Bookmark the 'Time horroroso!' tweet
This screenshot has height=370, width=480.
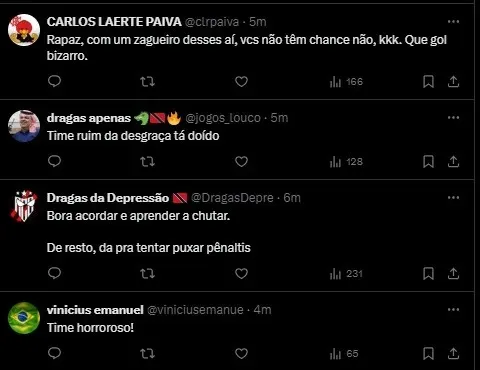(x=428, y=353)
